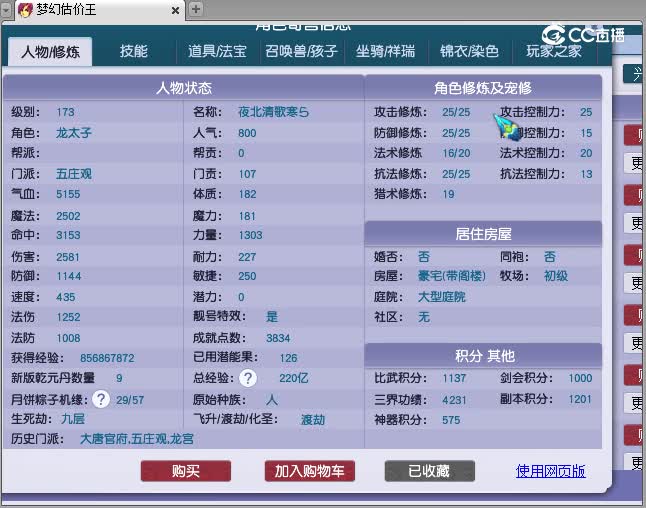Viewport: 646px width, 508px height.
Task: Open the 坐骑/祥瑞 tab
Action: click(x=385, y=52)
